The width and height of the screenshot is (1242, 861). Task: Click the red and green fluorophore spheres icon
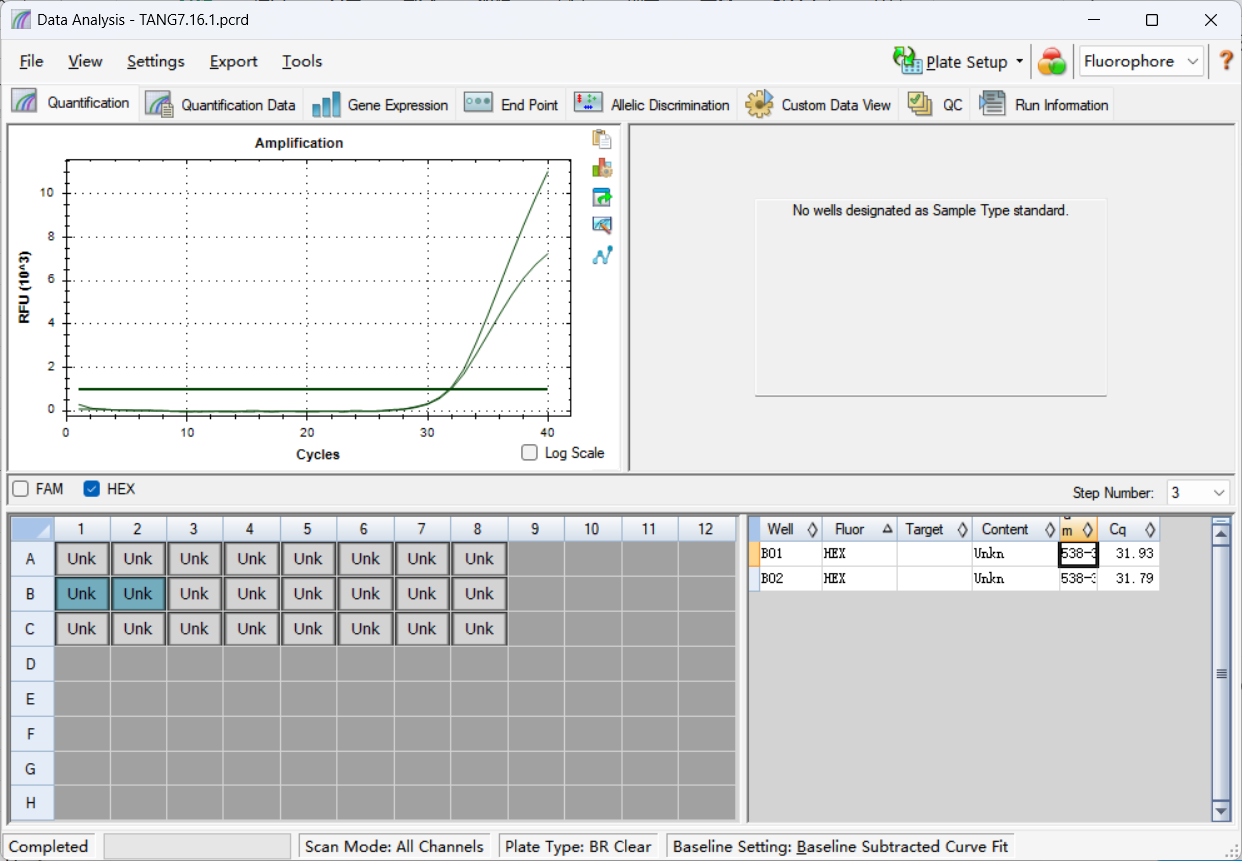[1052, 62]
